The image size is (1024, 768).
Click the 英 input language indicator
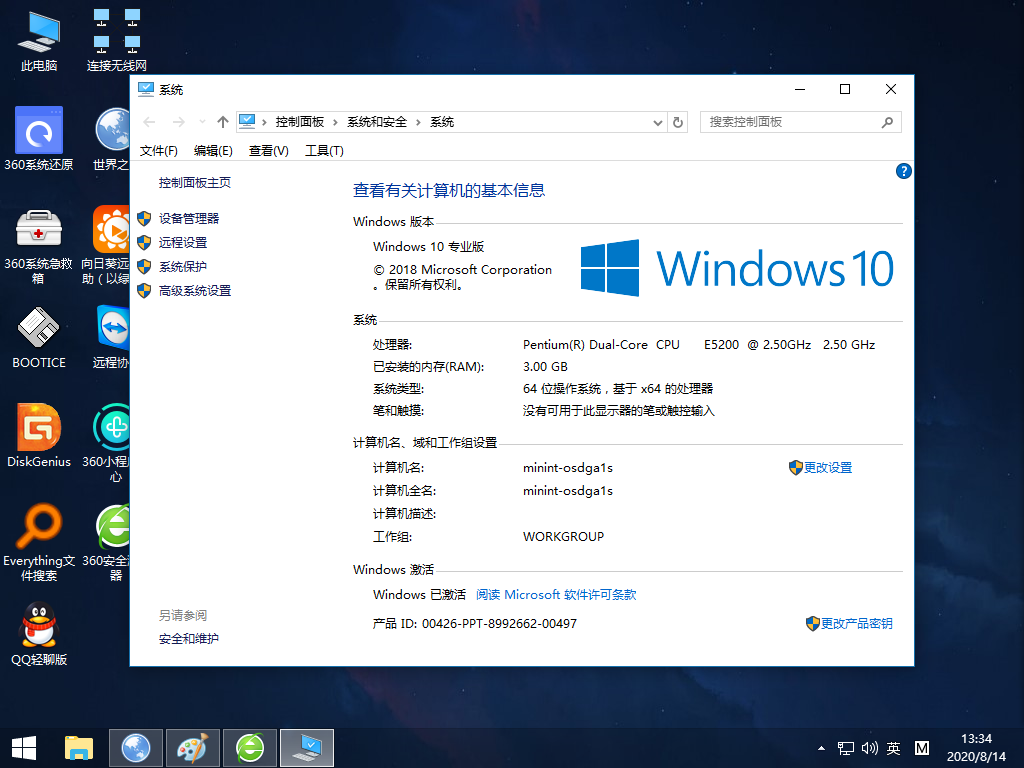pyautogui.click(x=893, y=748)
